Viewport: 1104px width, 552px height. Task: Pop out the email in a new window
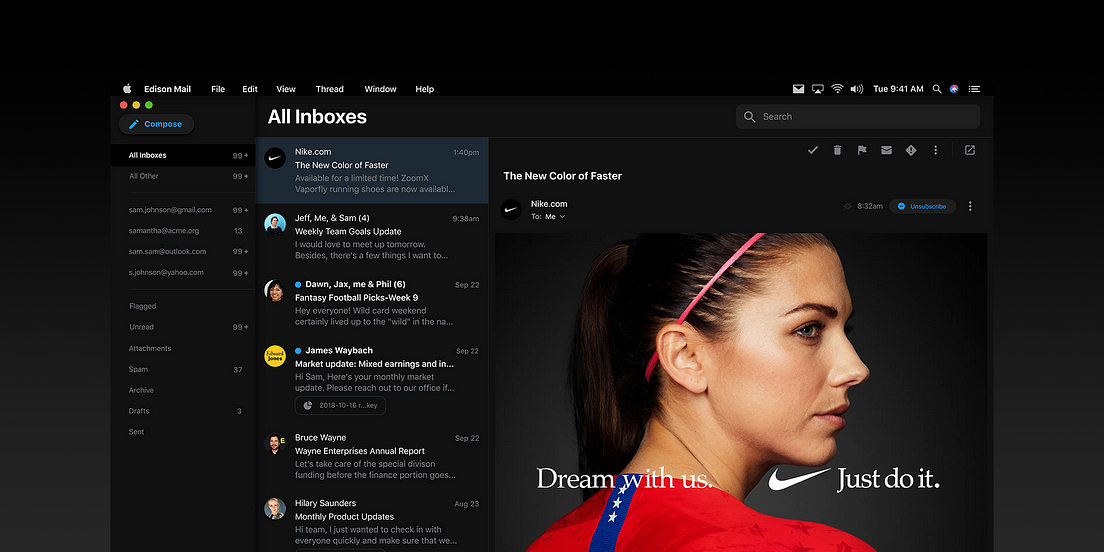970,150
